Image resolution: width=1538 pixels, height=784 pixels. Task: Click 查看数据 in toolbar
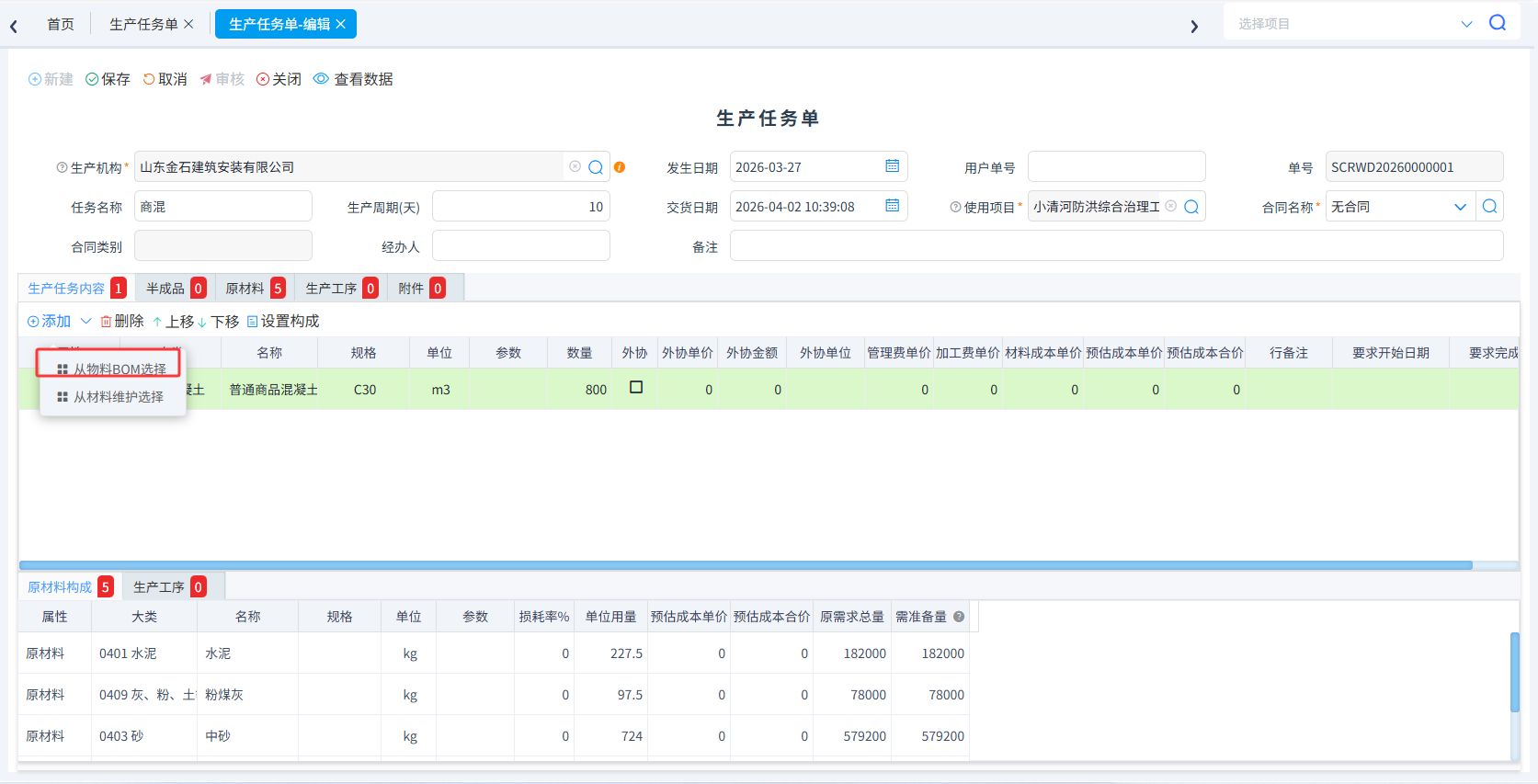pos(353,79)
